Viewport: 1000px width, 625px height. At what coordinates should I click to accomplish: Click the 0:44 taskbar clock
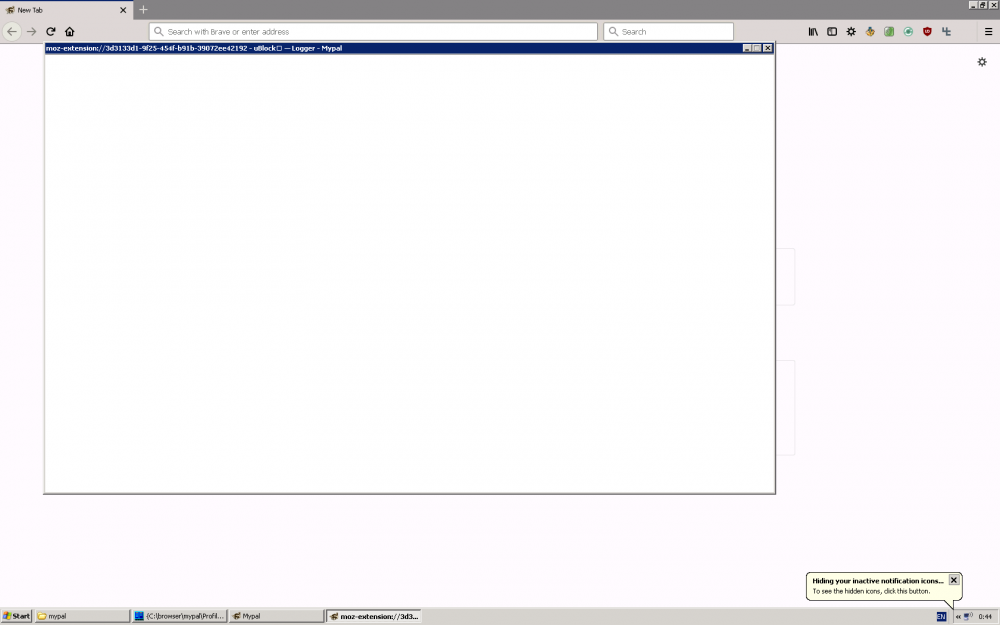coord(985,617)
